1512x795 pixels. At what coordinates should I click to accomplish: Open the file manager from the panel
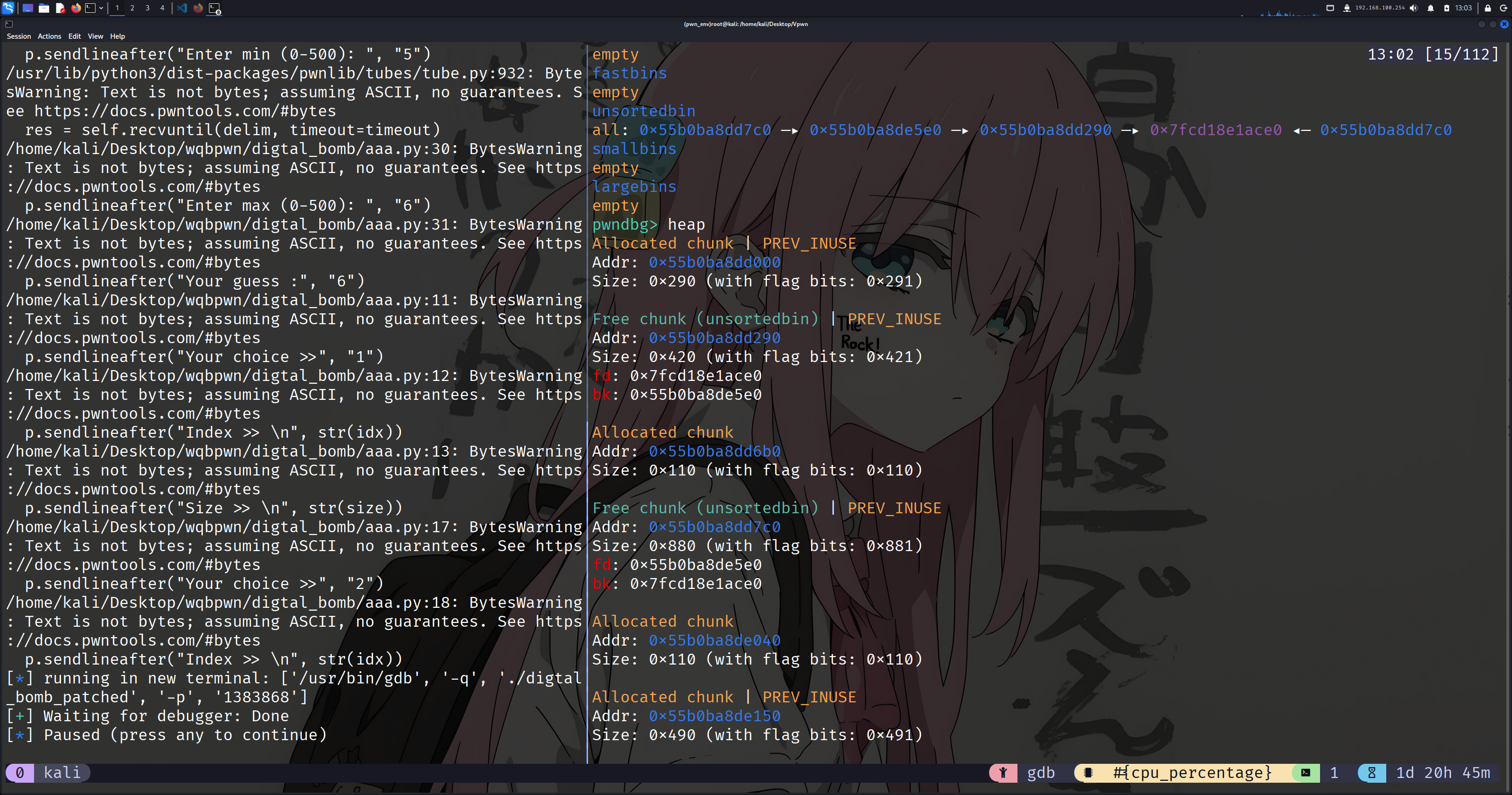(x=44, y=8)
